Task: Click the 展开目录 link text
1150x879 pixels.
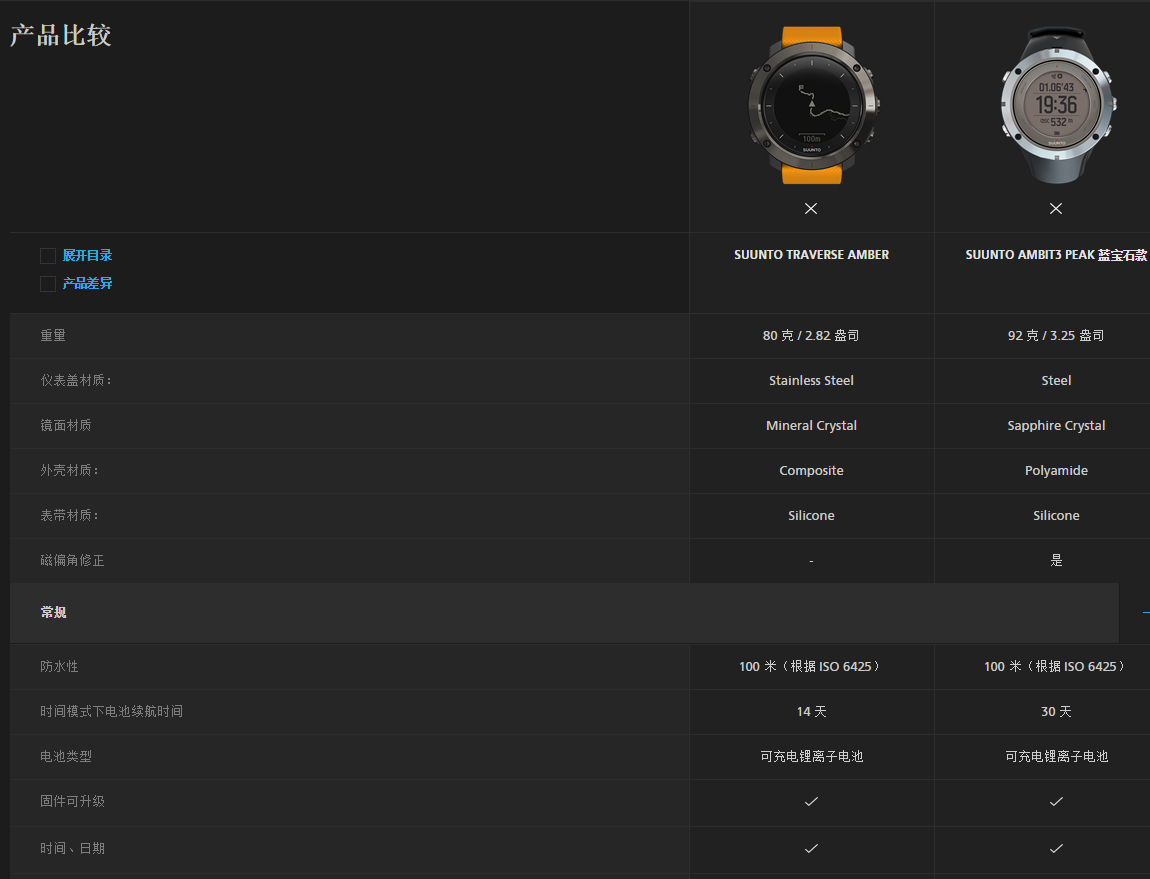Action: click(87, 255)
